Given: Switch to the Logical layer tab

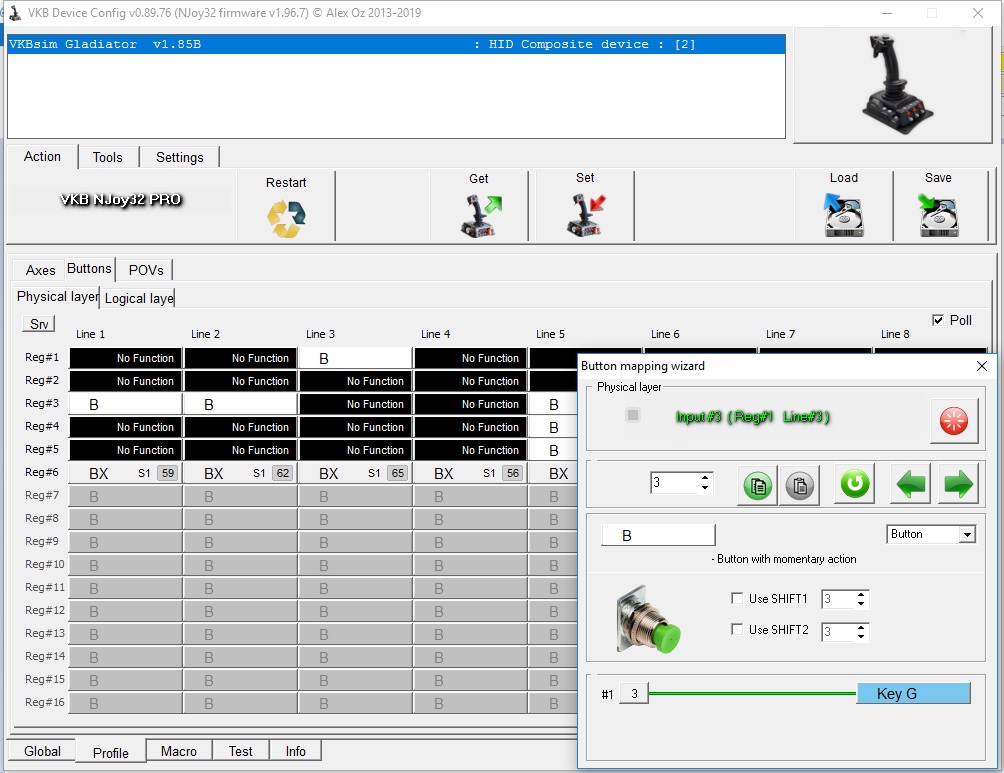Looking at the screenshot, I should [x=139, y=298].
